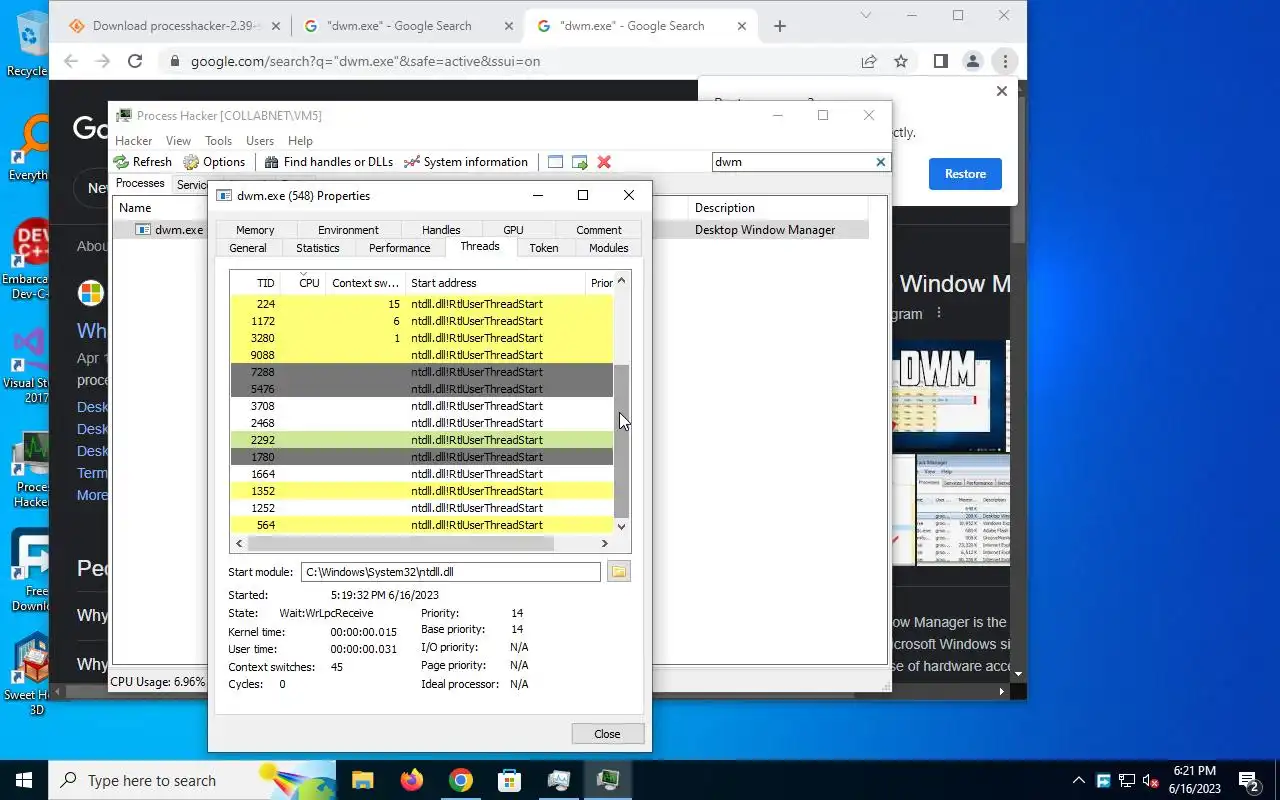Open Options in Process Hacker toolbar
1280x800 pixels.
click(x=214, y=162)
